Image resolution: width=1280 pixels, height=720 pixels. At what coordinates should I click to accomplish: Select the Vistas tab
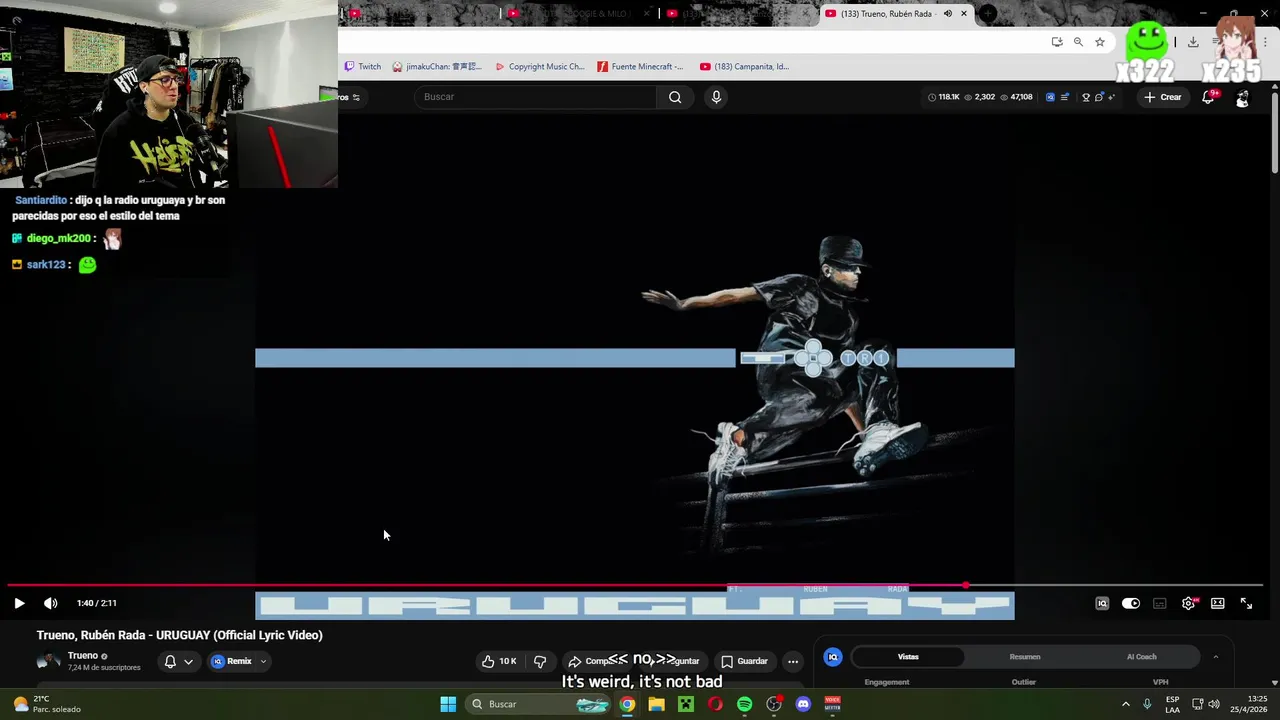908,657
